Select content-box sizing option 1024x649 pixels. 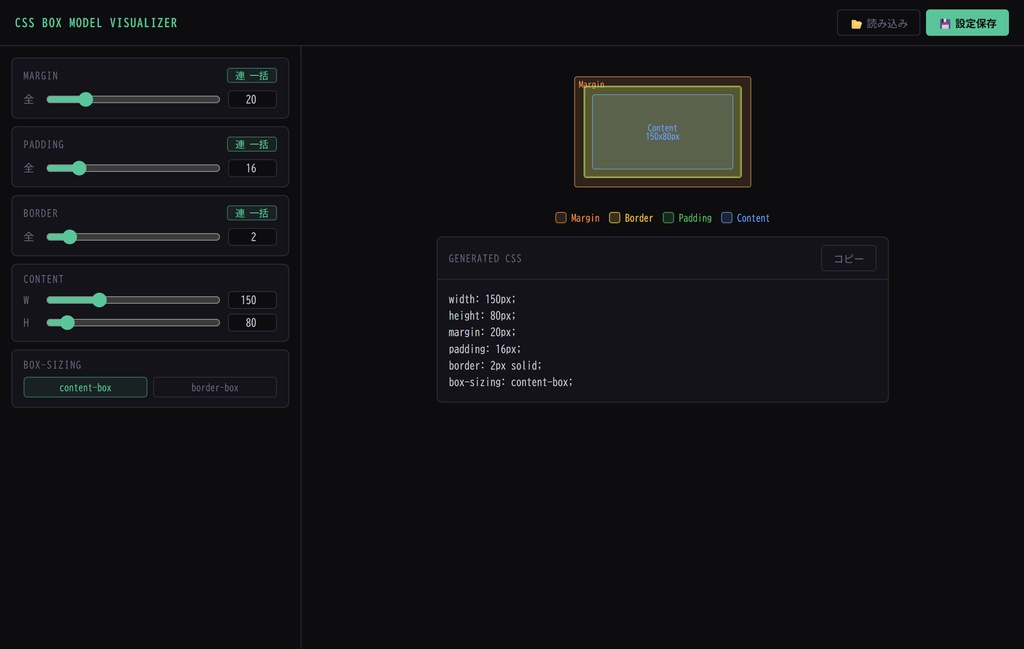[85, 387]
